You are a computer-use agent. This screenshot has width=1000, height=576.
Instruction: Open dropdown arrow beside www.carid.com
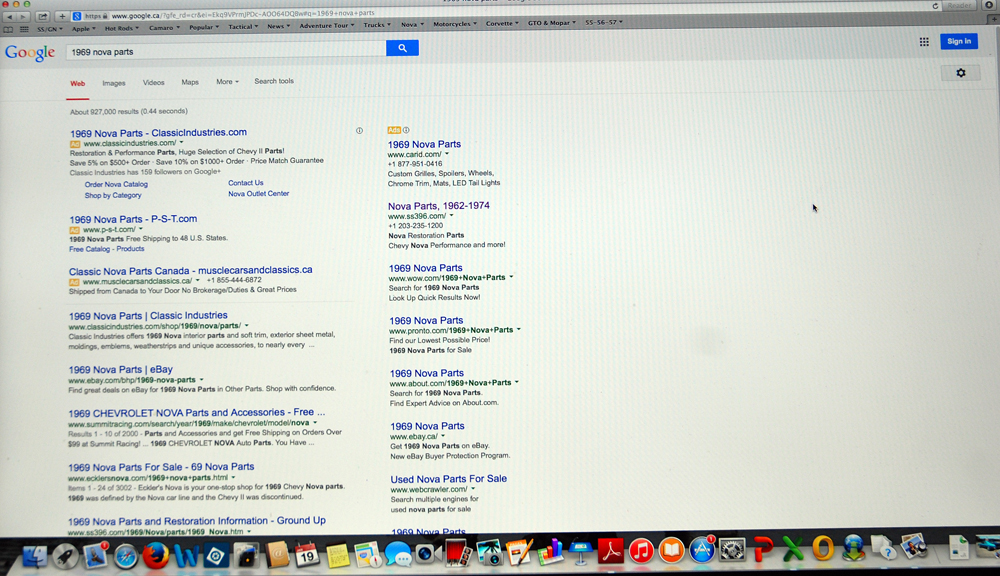tap(447, 155)
